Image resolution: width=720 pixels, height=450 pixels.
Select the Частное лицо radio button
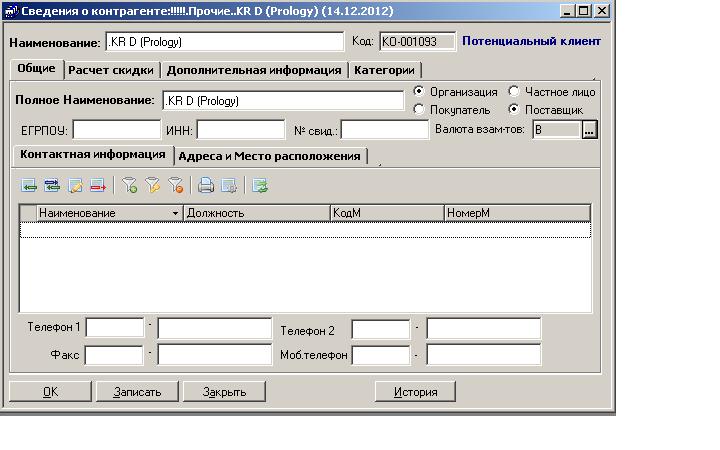click(x=514, y=92)
